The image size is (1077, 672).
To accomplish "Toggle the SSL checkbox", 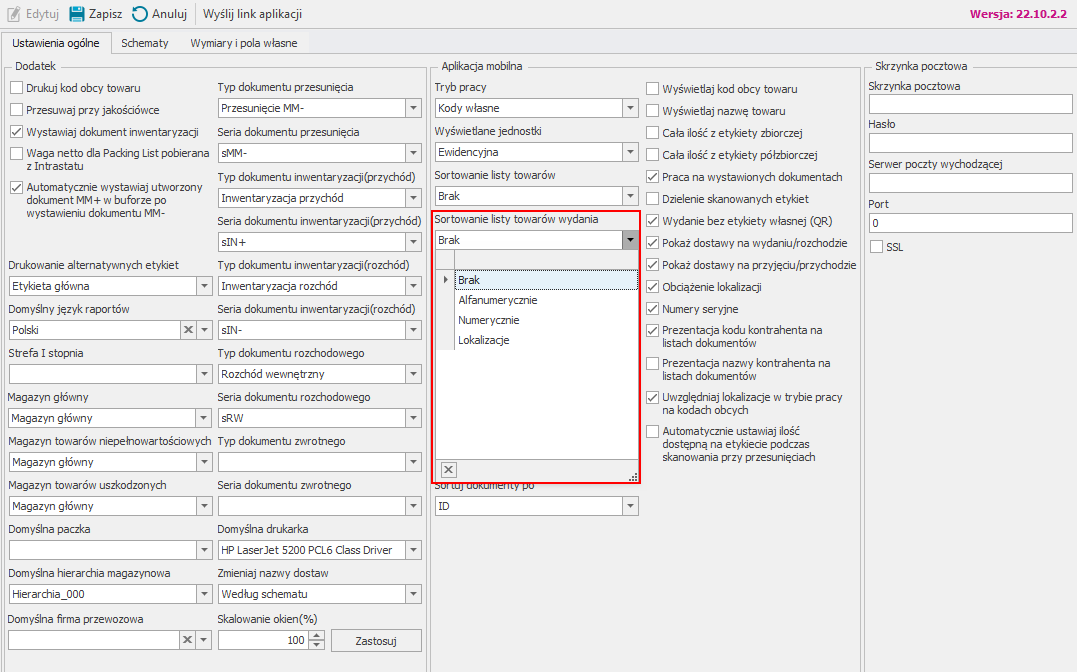I will [877, 247].
